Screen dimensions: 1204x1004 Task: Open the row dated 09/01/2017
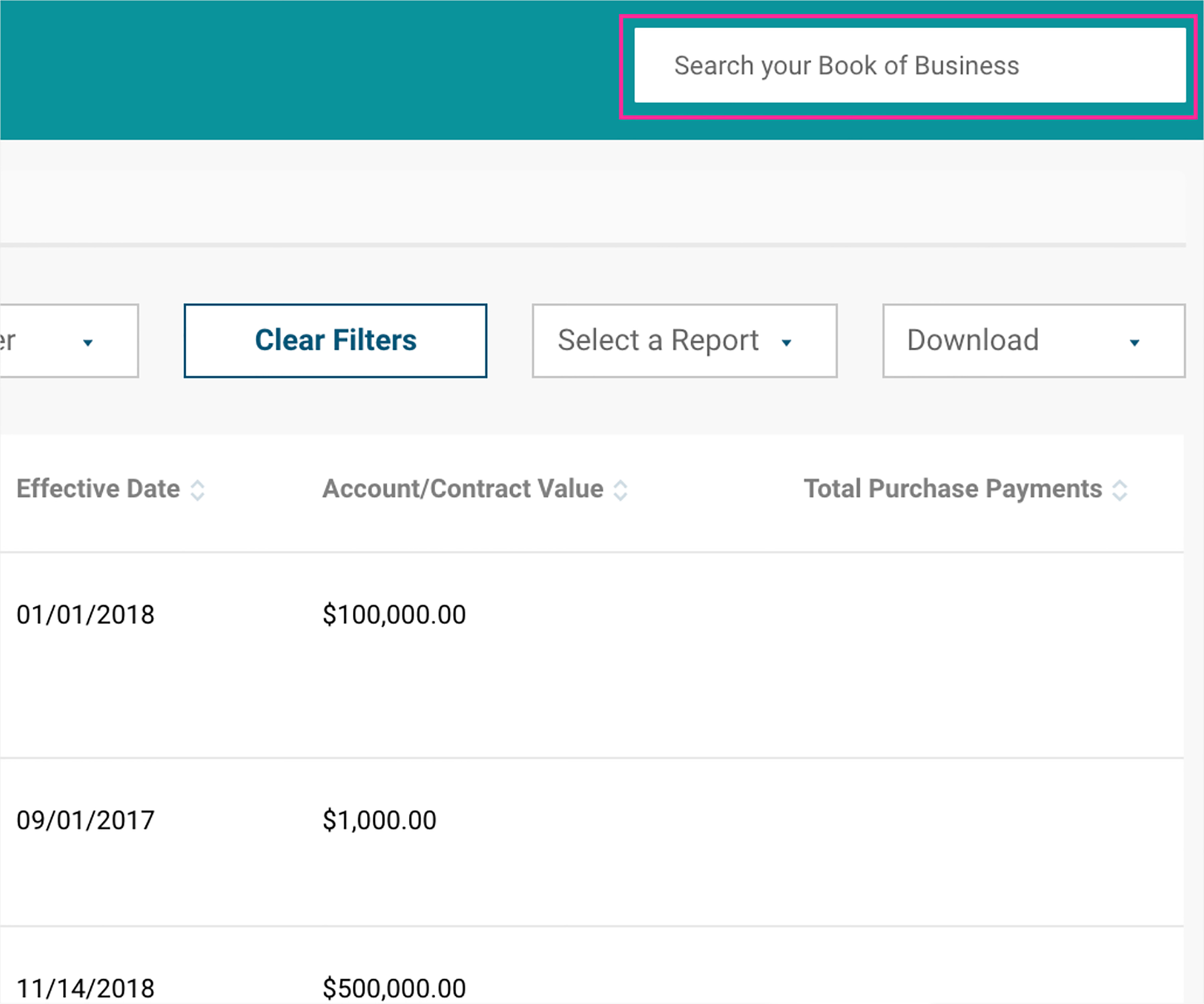85,820
